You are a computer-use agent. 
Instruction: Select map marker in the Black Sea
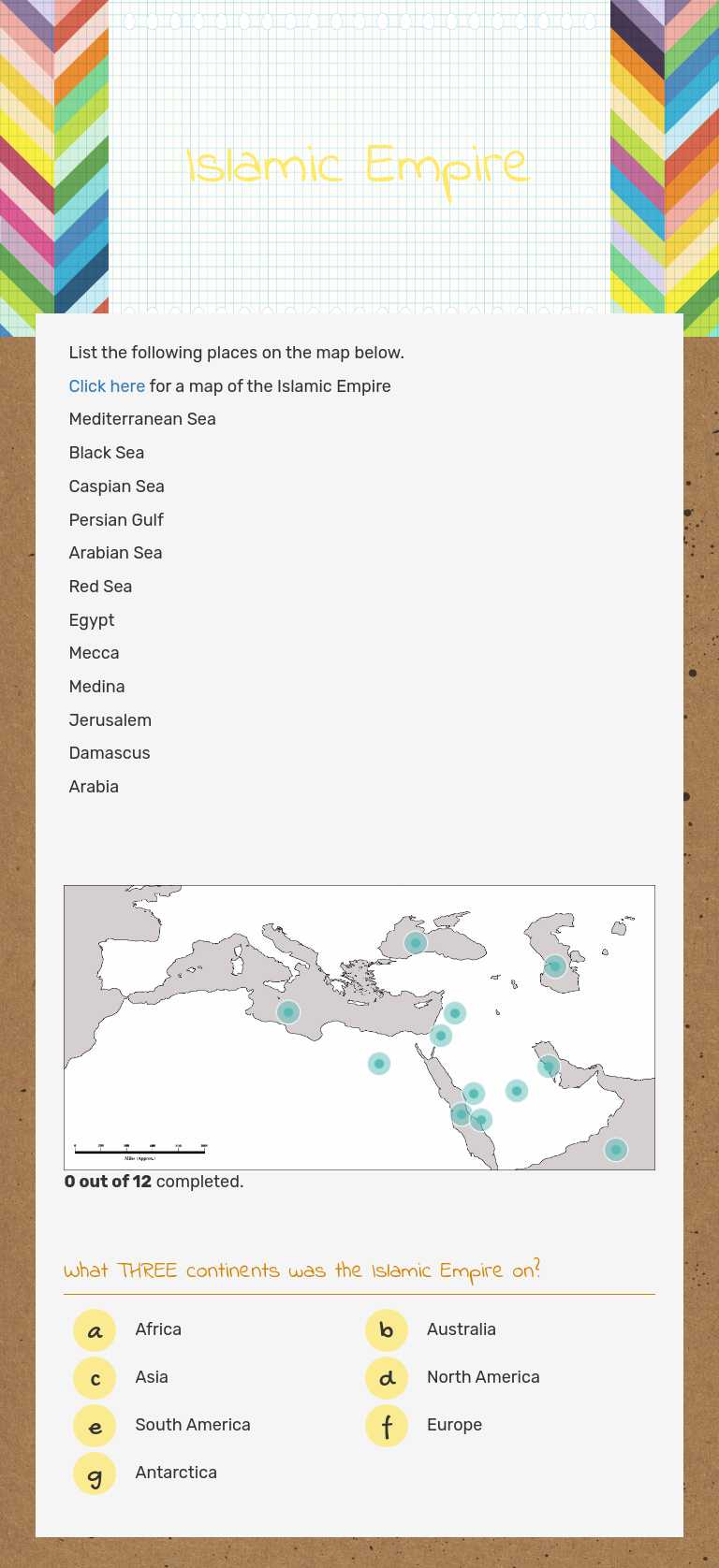tap(416, 943)
